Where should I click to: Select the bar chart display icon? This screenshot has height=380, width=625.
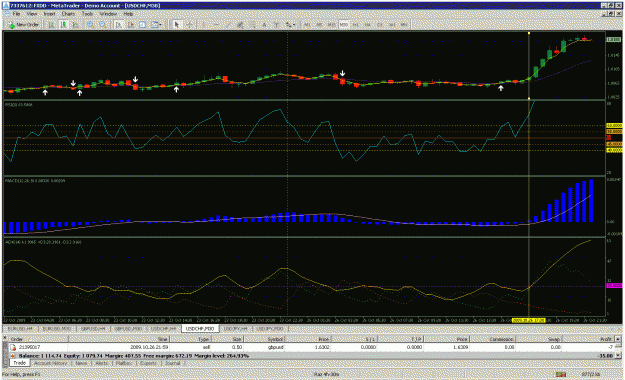(x=51, y=25)
